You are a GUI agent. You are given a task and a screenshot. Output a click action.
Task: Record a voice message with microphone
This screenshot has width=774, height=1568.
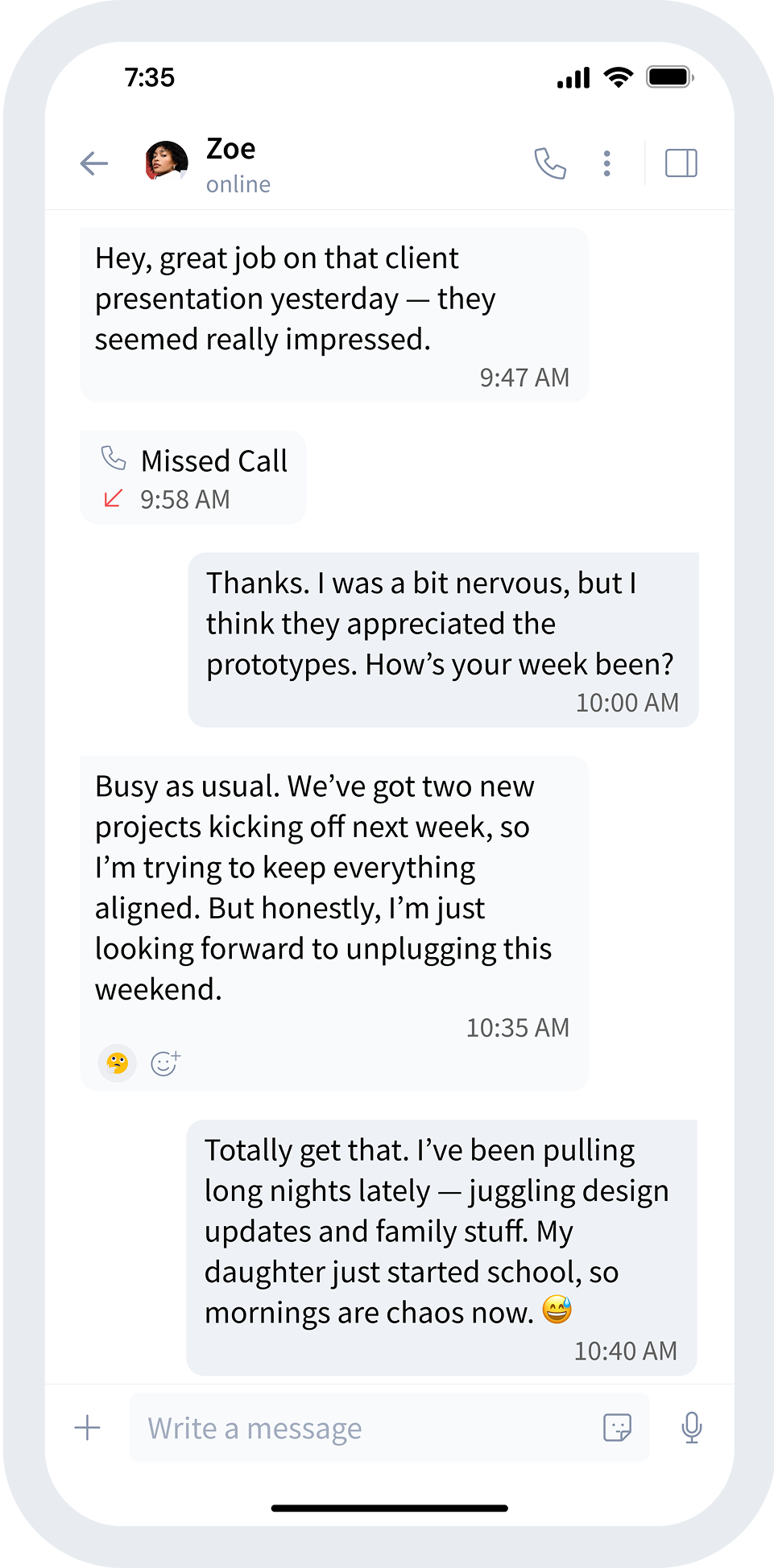[x=691, y=1428]
